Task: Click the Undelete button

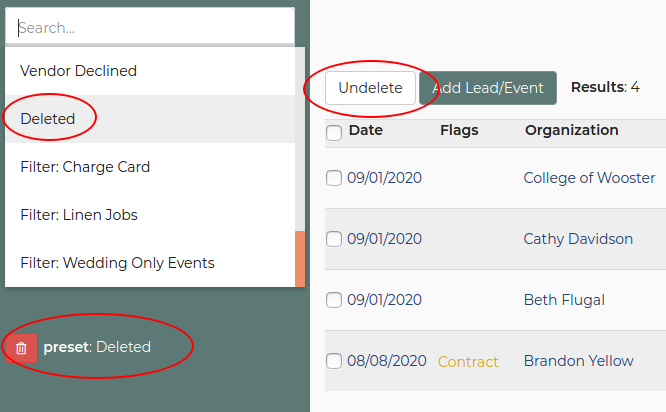Action: coord(370,88)
